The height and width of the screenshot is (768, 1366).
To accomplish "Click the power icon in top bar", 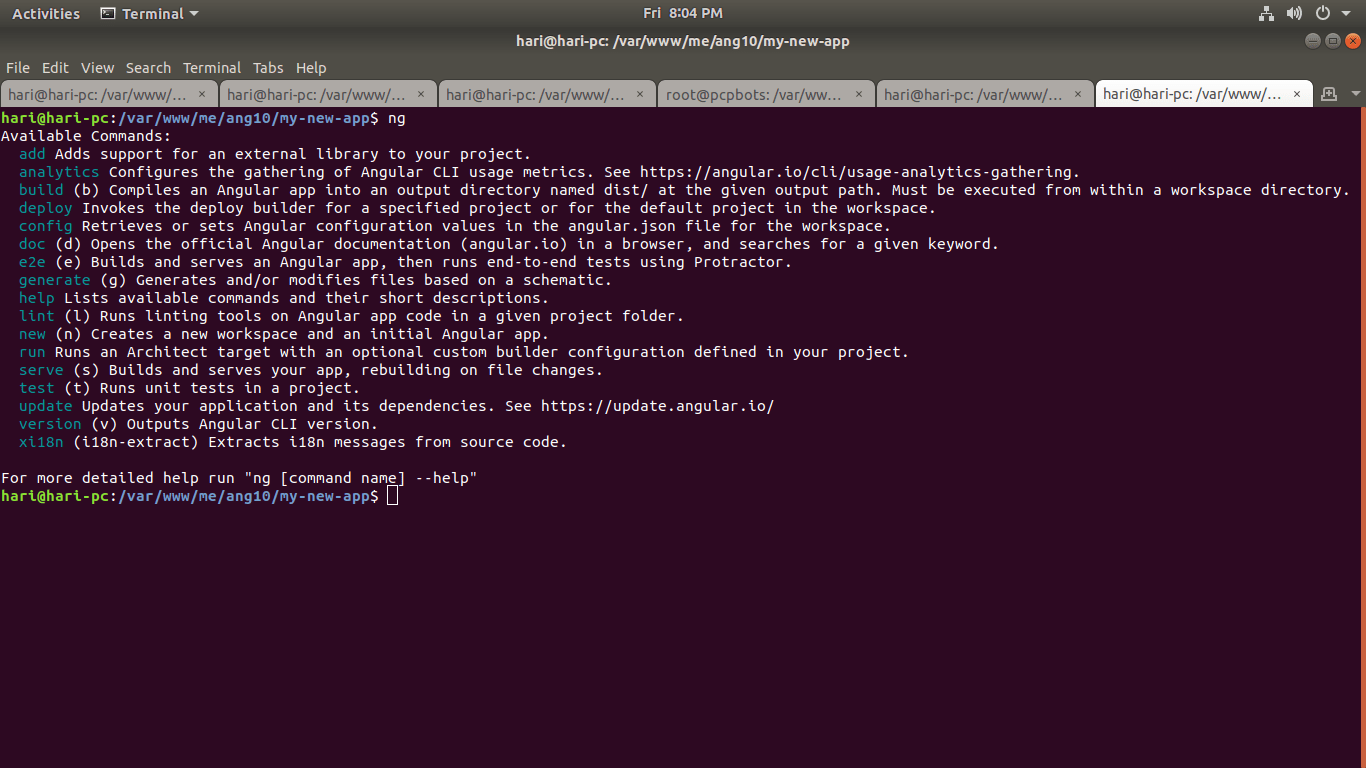I will 1322,14.
